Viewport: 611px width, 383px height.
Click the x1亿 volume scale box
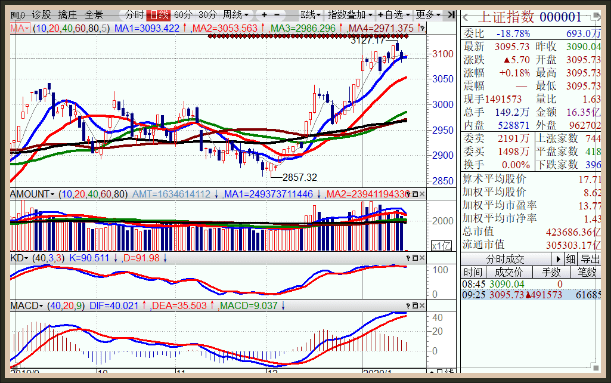(x=441, y=246)
